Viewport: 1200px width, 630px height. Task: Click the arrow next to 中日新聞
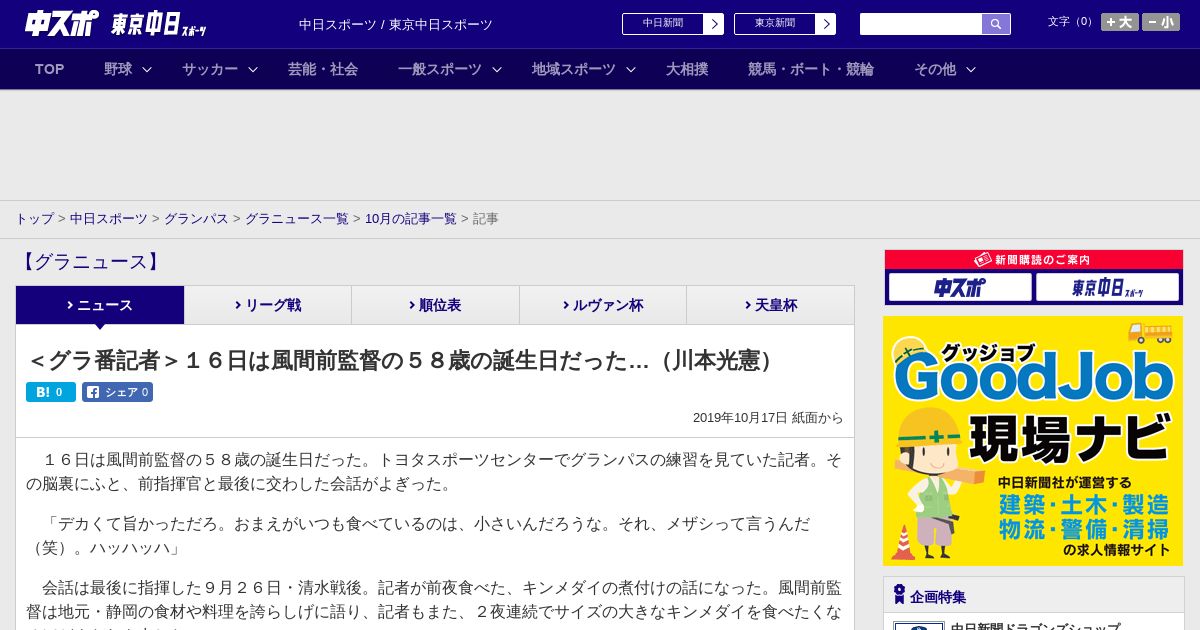coord(714,24)
